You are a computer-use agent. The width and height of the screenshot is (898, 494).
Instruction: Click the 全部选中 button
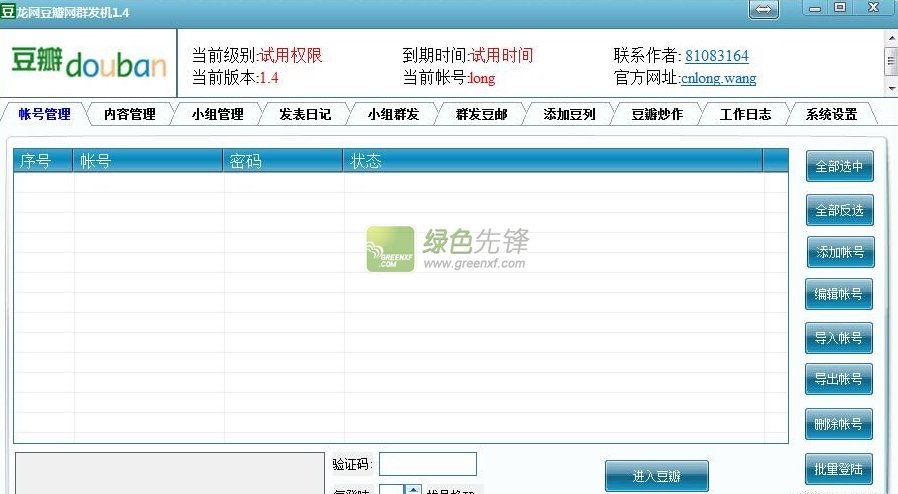pos(840,166)
